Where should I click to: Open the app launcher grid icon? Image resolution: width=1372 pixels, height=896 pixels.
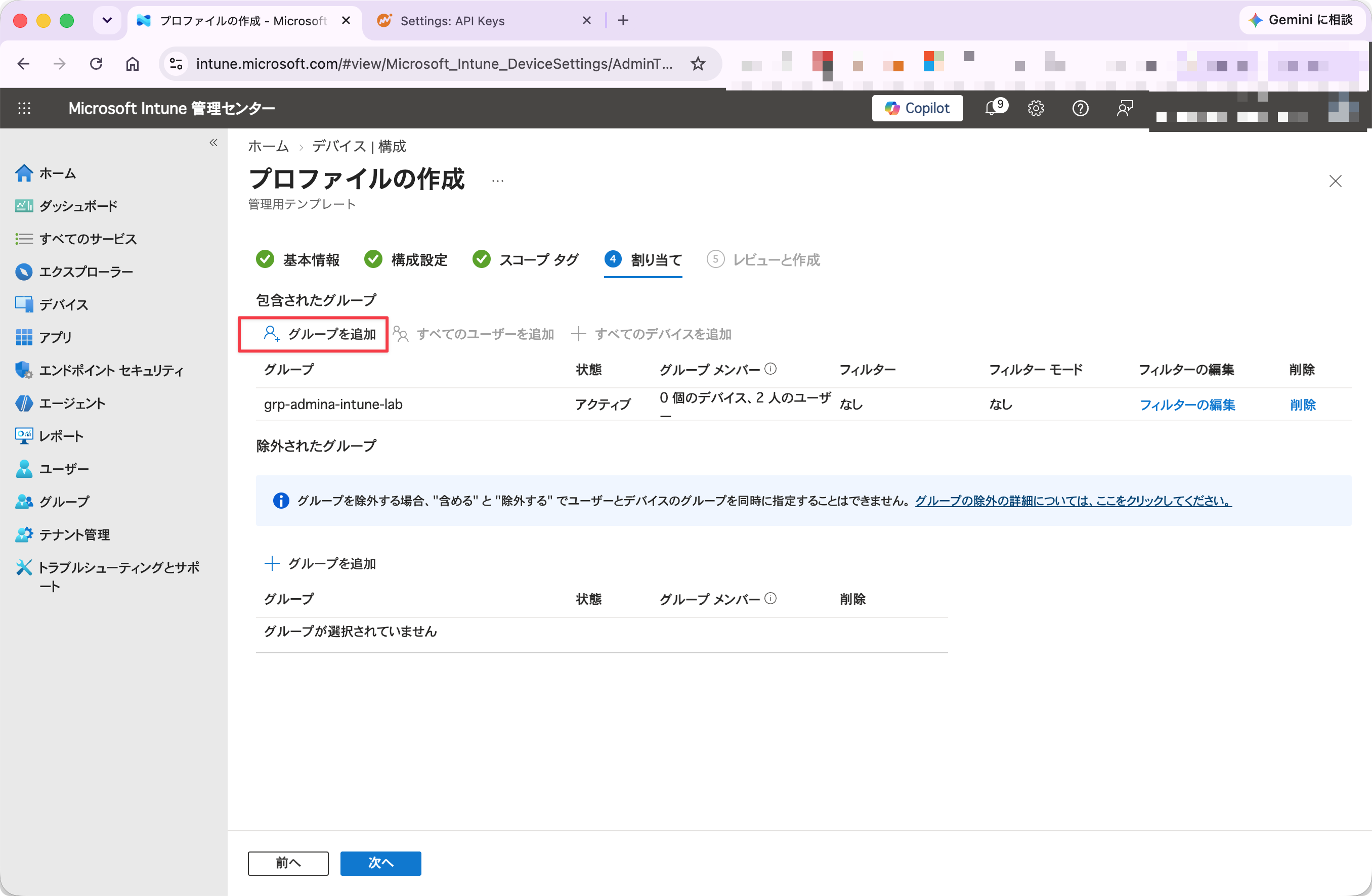tap(24, 108)
